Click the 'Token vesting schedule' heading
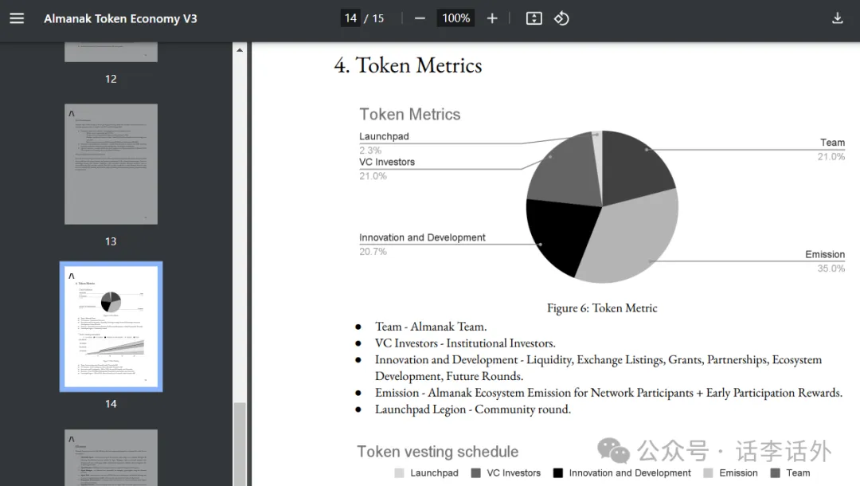The image size is (860, 486). point(438,451)
